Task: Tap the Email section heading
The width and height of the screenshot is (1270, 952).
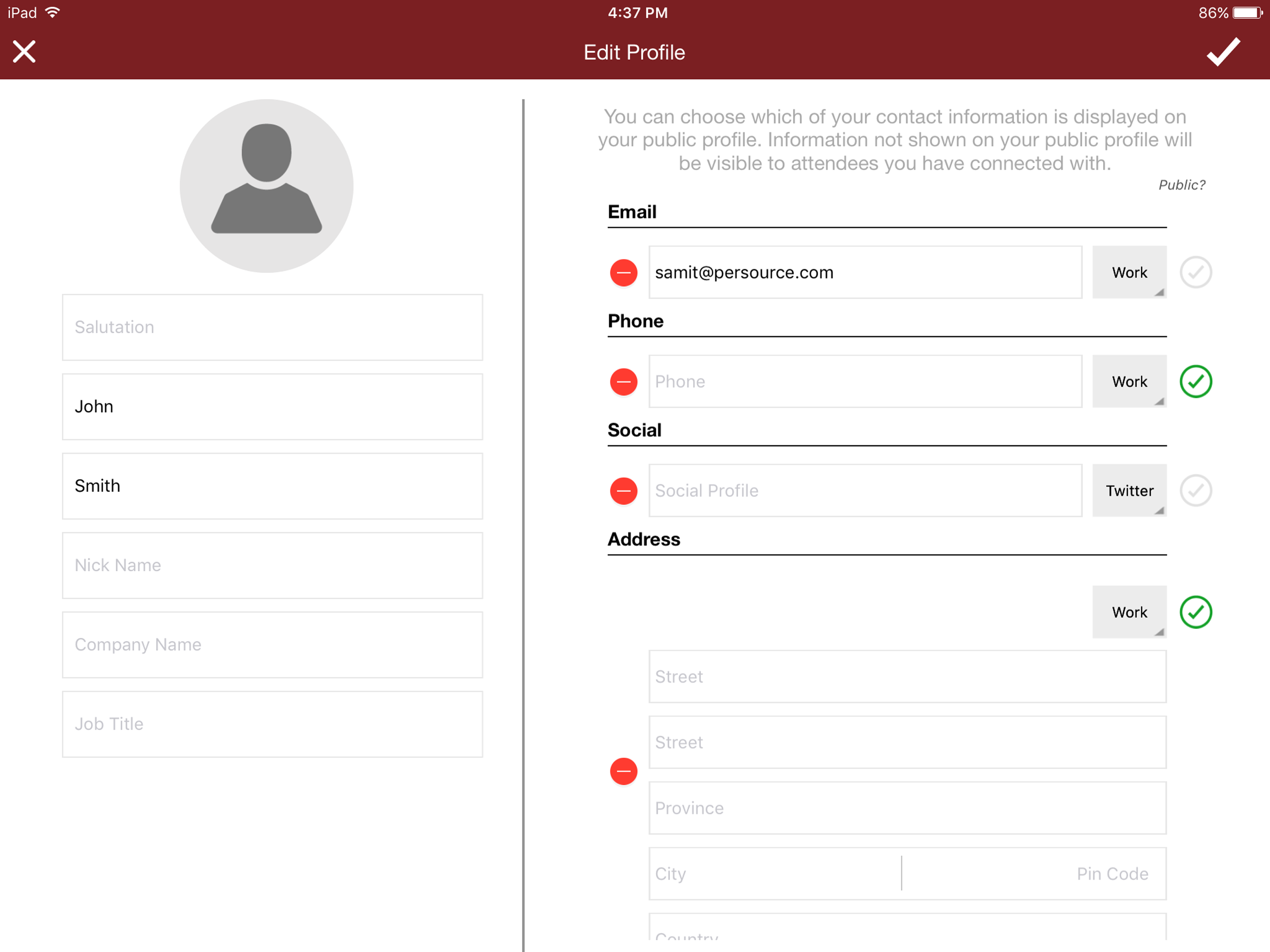Action: [632, 212]
